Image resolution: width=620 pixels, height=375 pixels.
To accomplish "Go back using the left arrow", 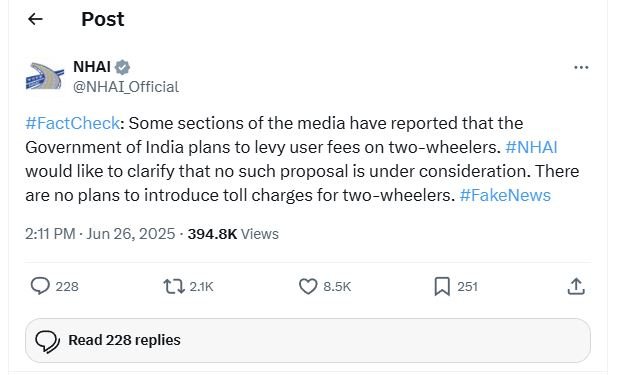I will [35, 19].
